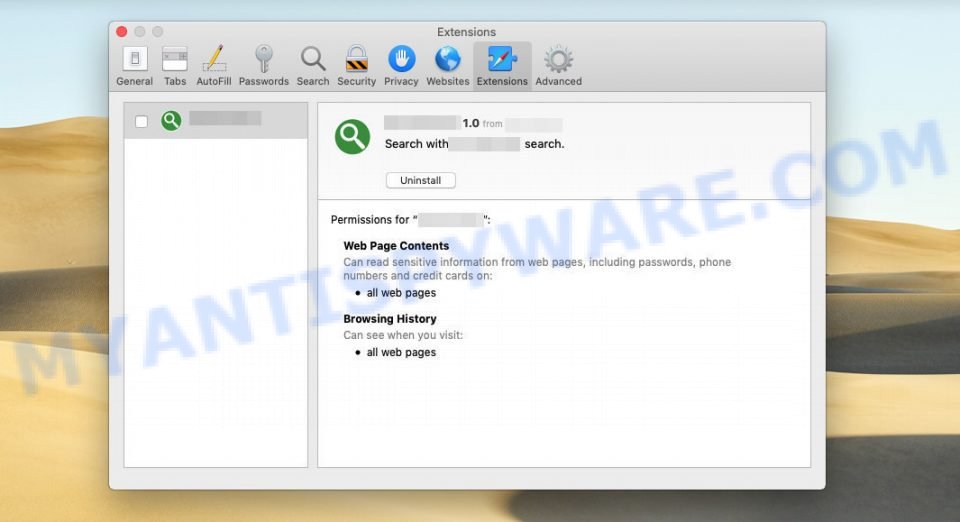
Task: Open the Security padlock pane
Action: point(356,66)
